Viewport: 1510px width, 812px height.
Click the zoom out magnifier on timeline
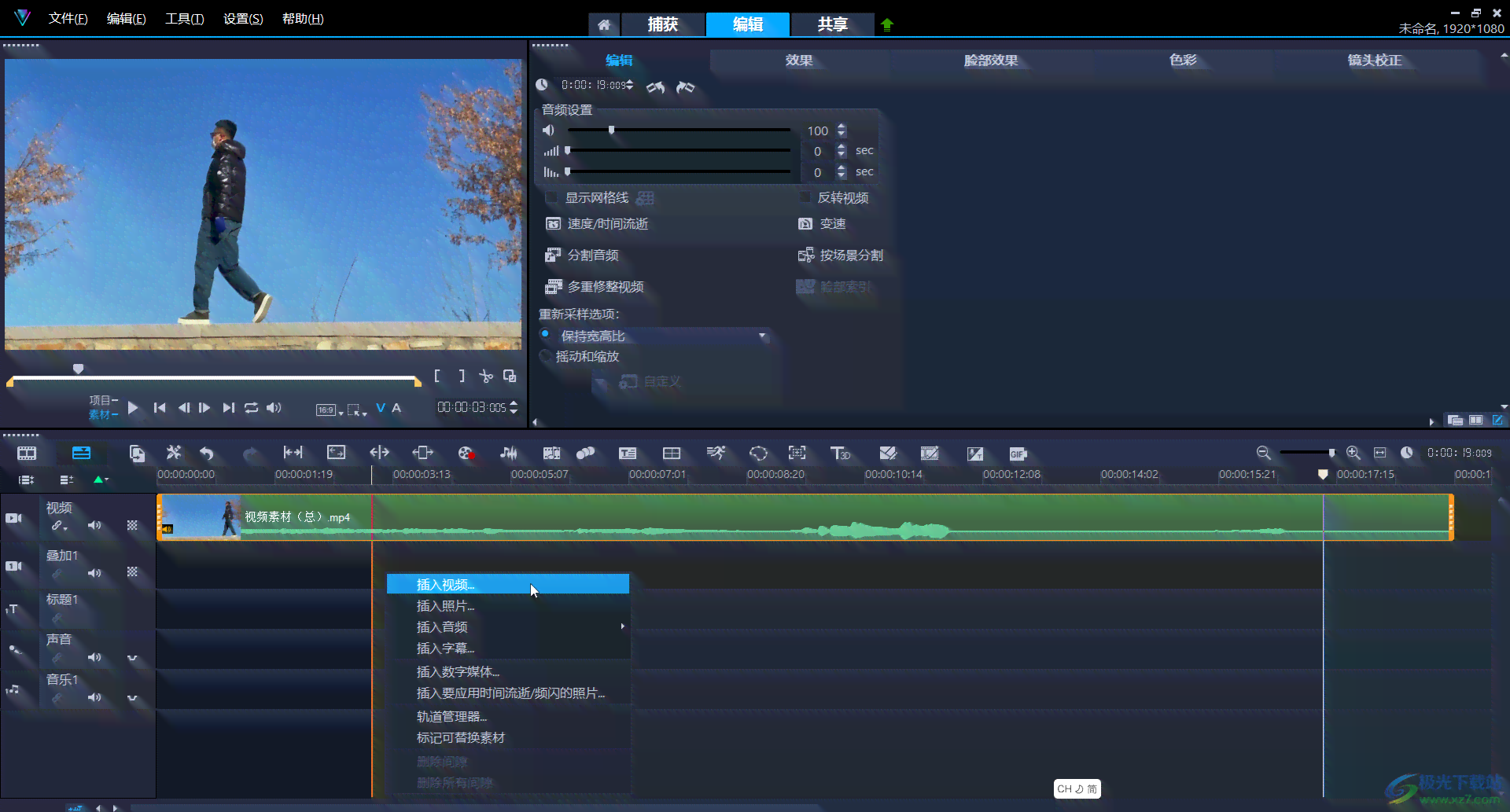tap(1263, 453)
